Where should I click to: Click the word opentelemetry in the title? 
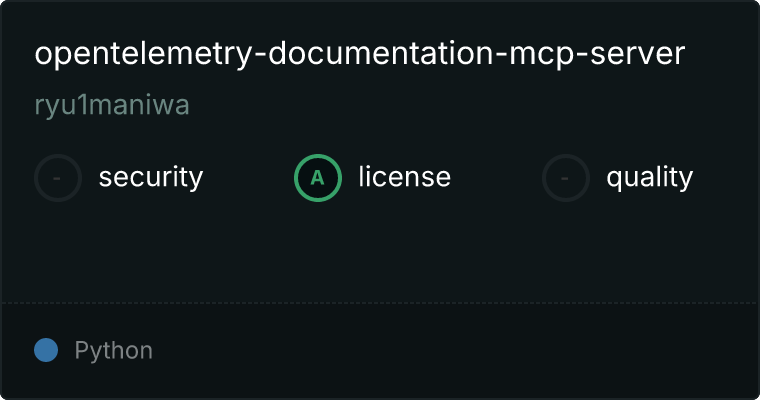pyautogui.click(x=143, y=54)
